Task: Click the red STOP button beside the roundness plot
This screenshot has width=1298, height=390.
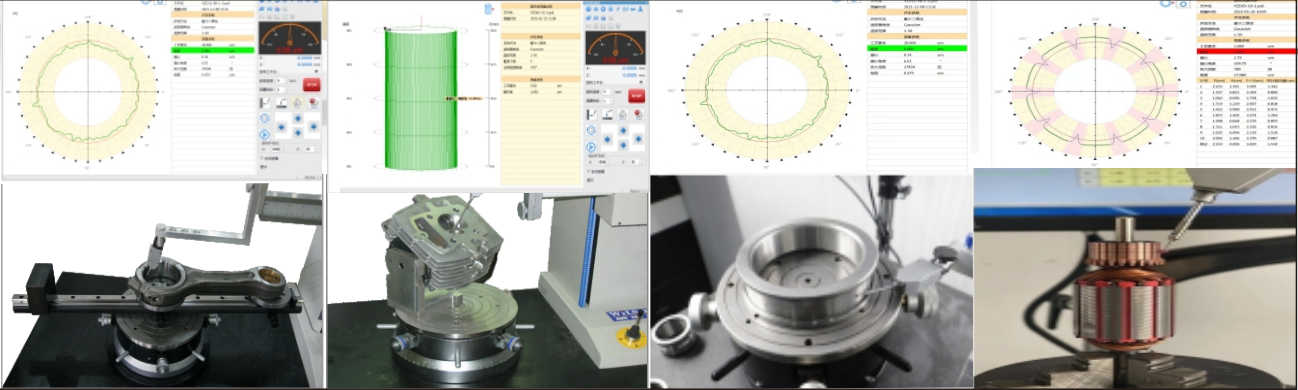Action: [311, 84]
